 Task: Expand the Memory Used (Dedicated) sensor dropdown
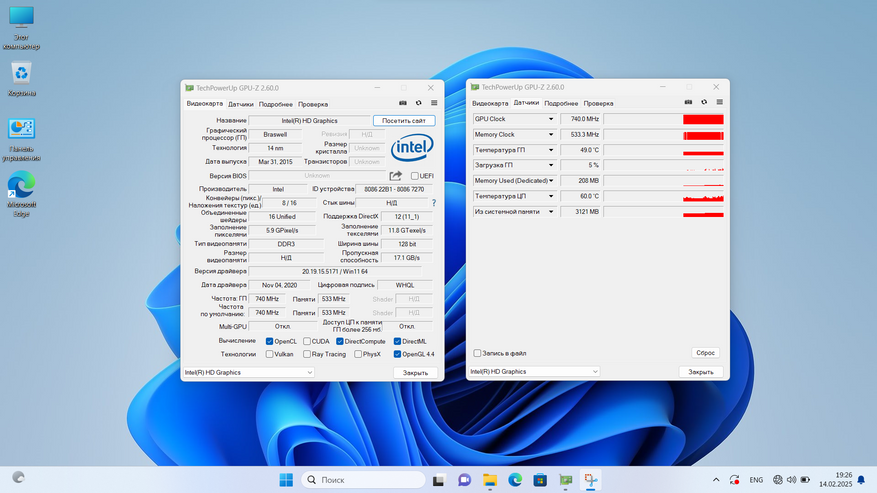pos(550,181)
